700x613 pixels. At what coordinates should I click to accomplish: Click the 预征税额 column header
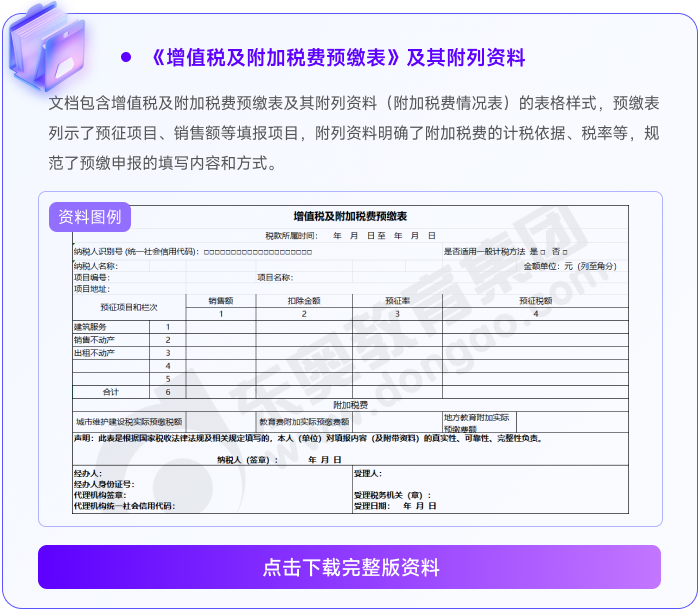(535, 300)
